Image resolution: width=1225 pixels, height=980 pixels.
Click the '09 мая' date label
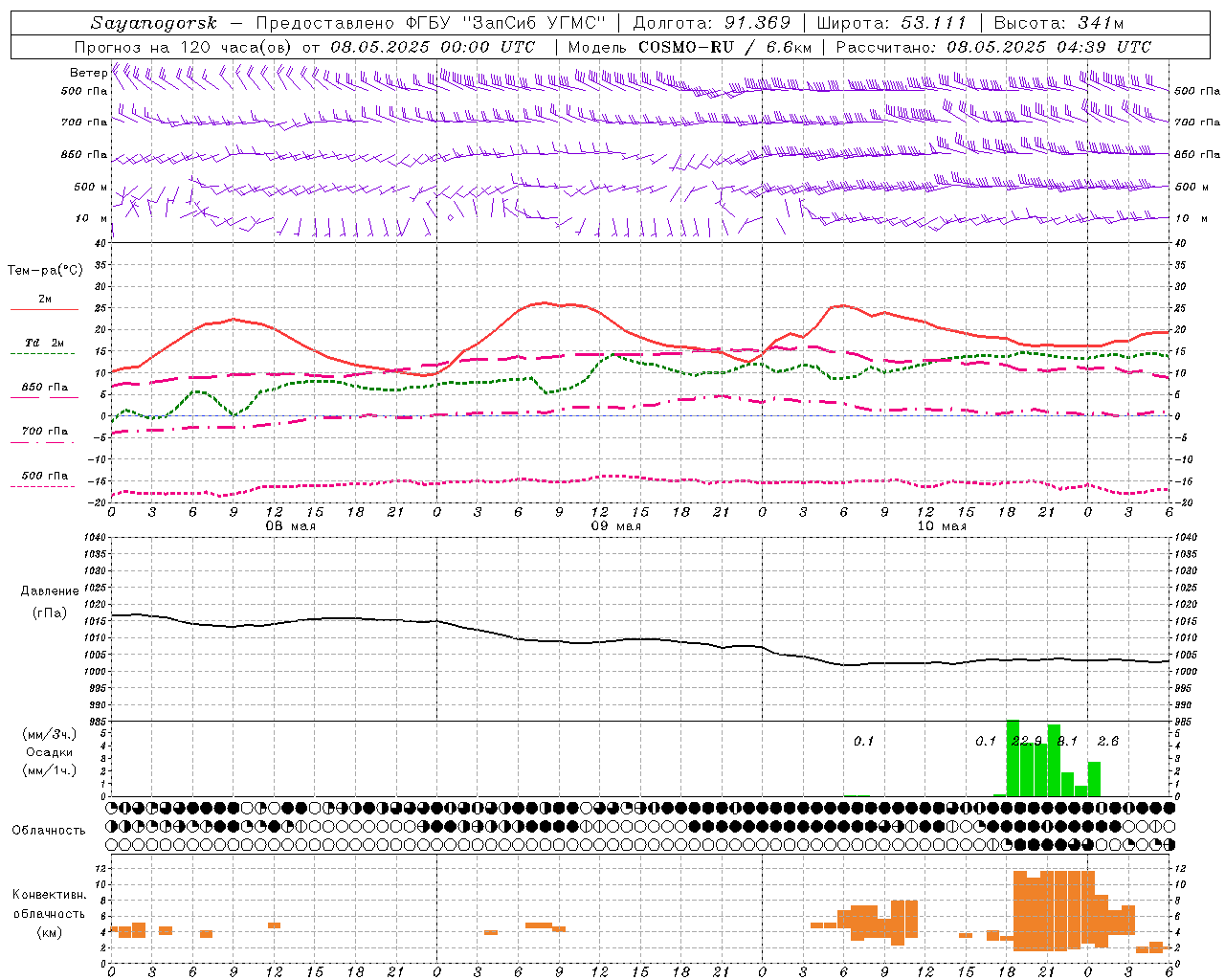coord(616,526)
